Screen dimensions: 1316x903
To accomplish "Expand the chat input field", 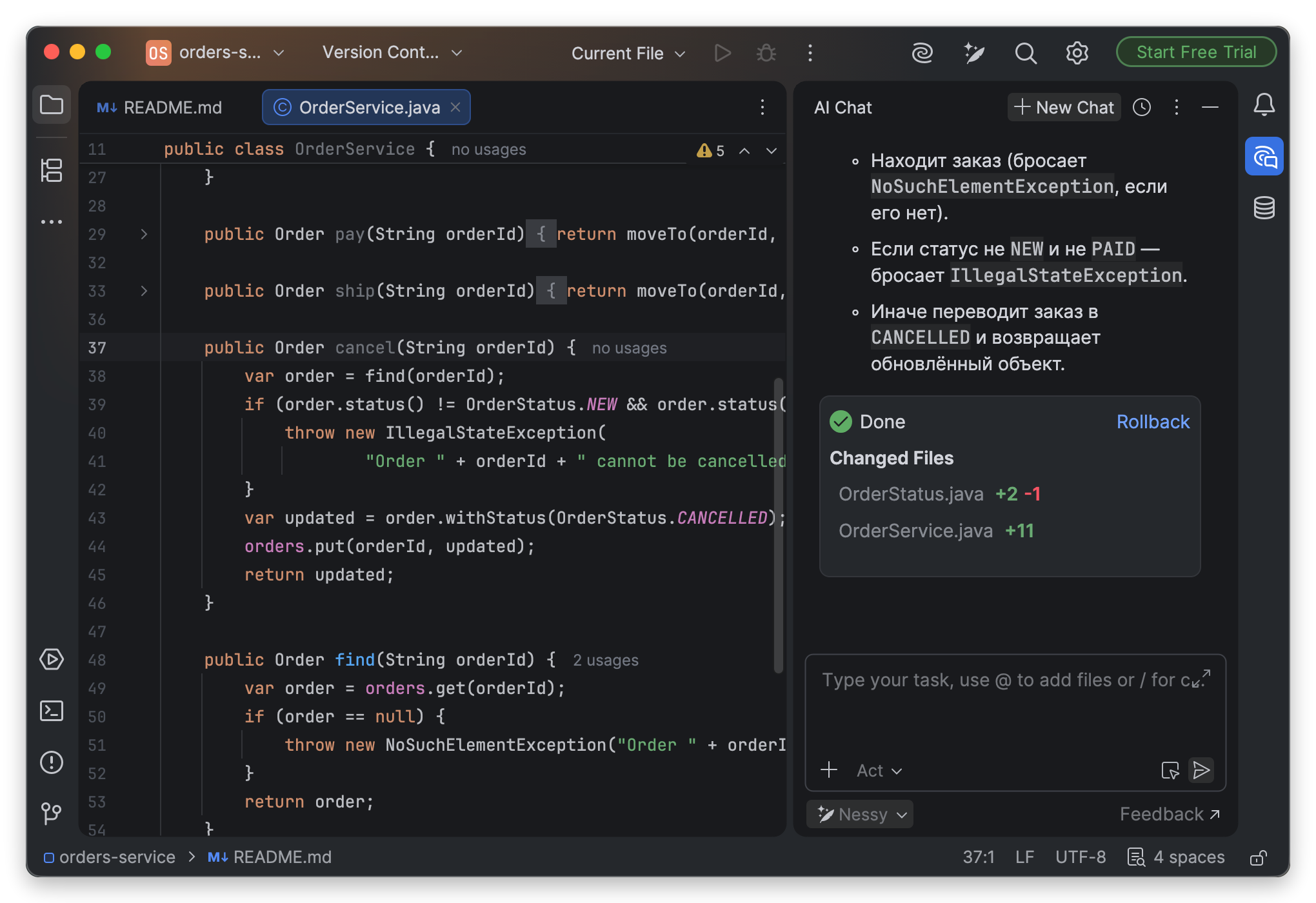I will click(1201, 679).
